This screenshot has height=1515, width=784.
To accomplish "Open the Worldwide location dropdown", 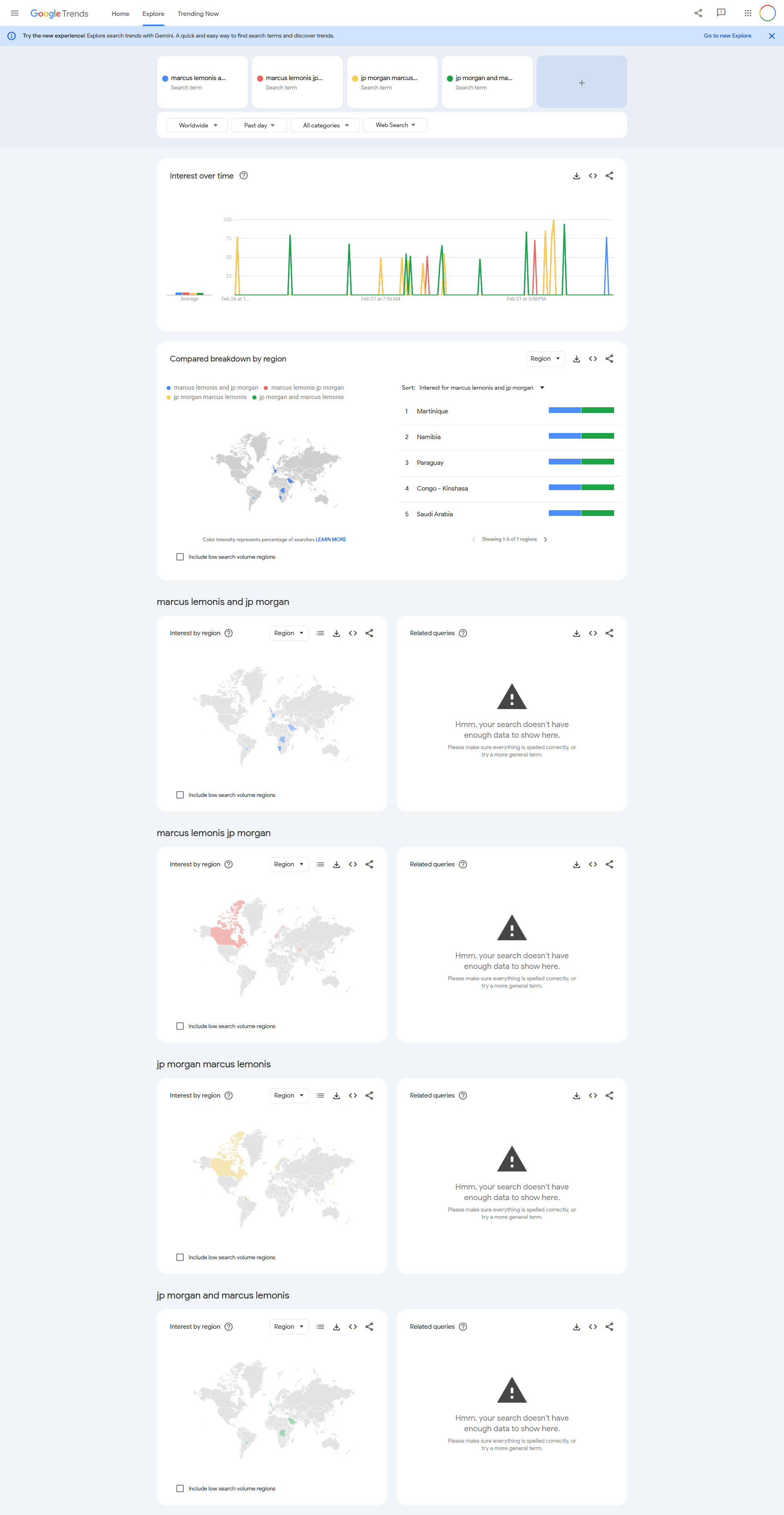I will (x=198, y=125).
